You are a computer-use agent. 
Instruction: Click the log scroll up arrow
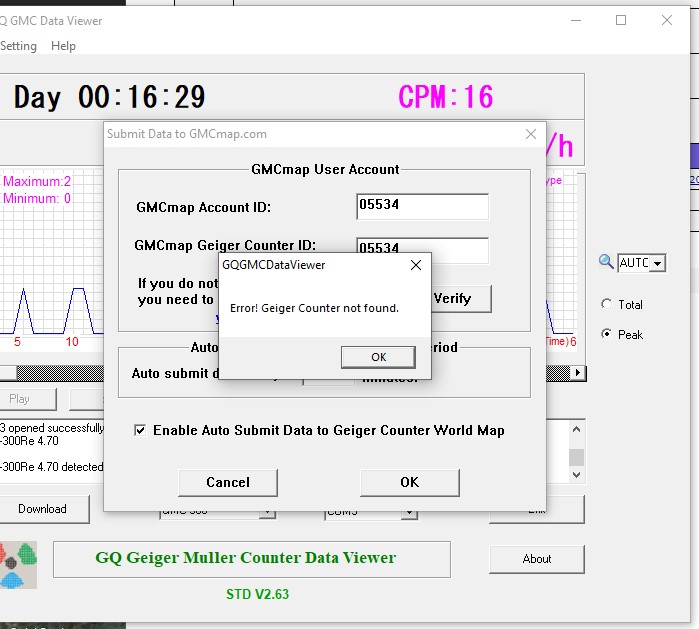pyautogui.click(x=576, y=429)
